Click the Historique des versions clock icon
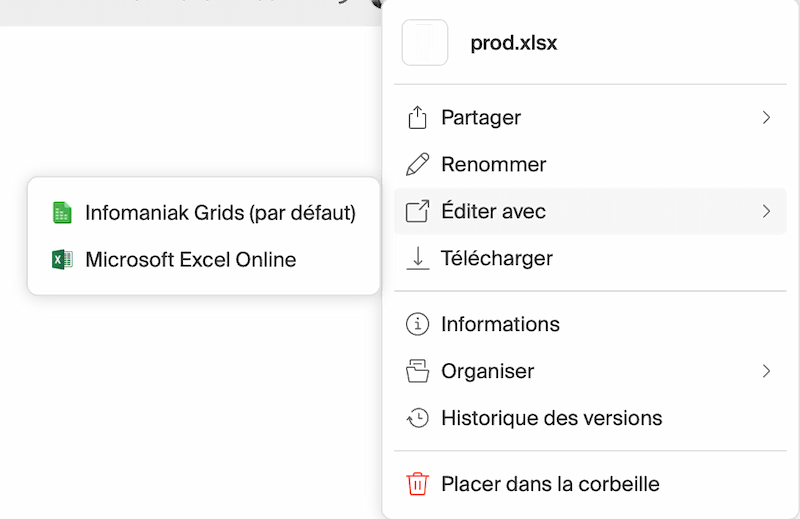800x519 pixels. coord(417,417)
